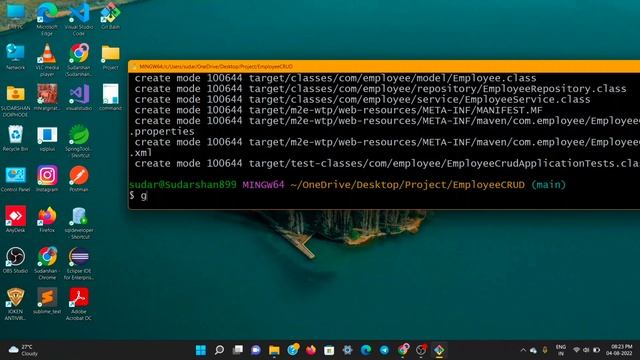The width and height of the screenshot is (640, 360).
Task: Open clock and date in taskbar
Action: [619, 350]
